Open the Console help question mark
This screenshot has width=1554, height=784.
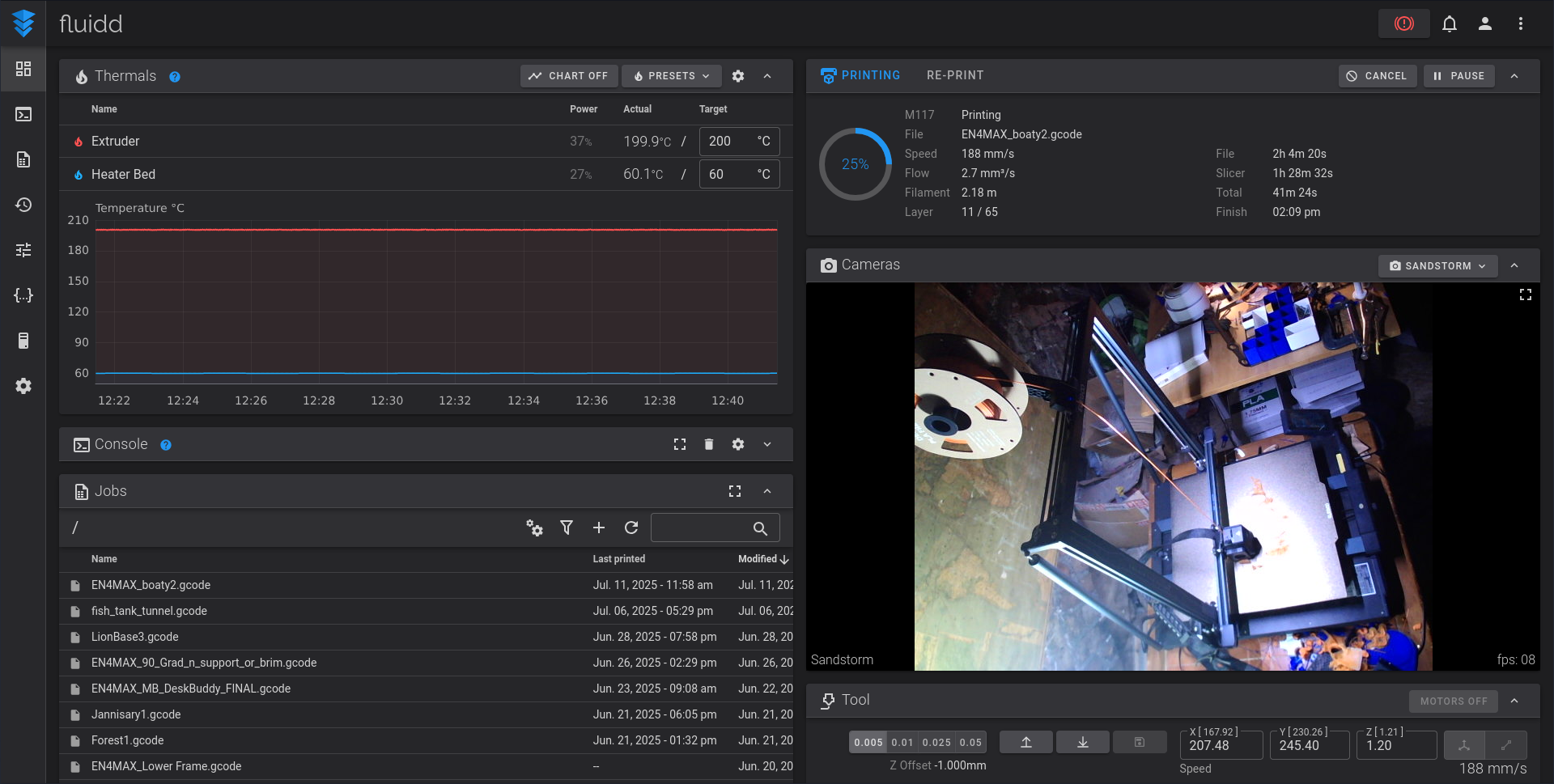166,445
